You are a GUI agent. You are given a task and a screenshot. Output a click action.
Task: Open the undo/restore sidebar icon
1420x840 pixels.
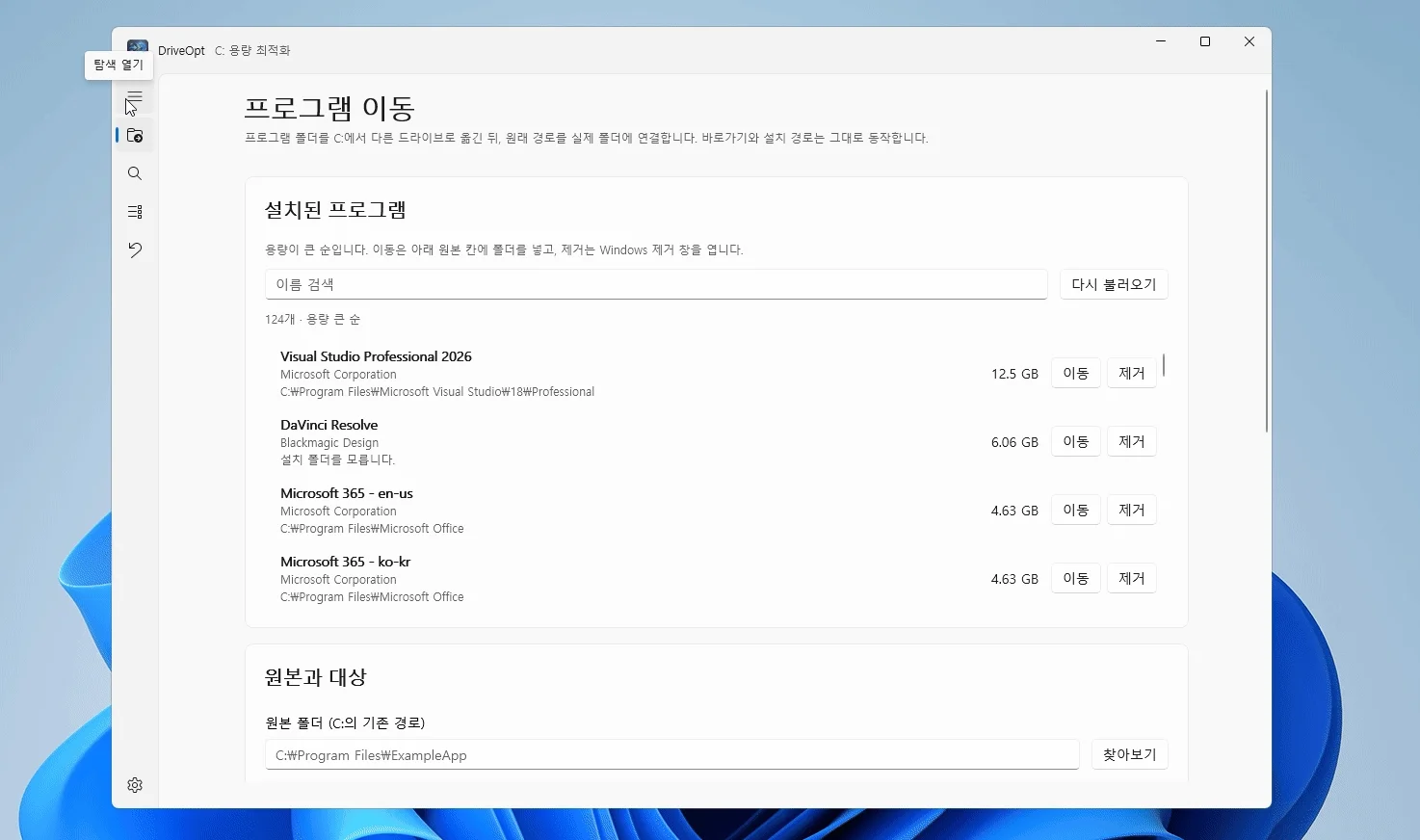click(x=135, y=250)
